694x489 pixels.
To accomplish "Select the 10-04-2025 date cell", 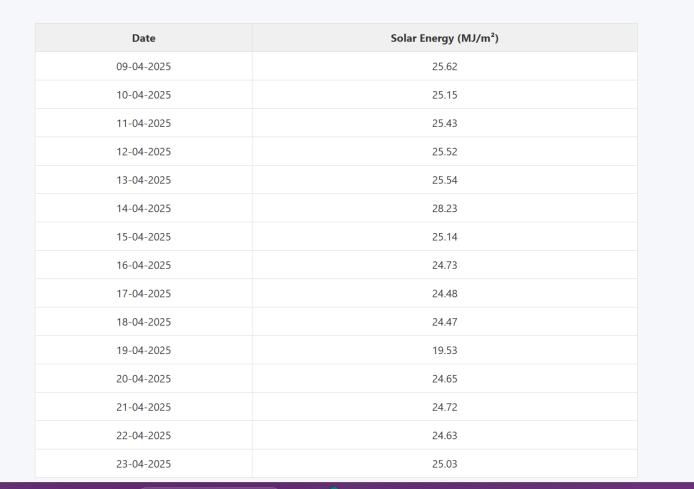I will tap(144, 95).
